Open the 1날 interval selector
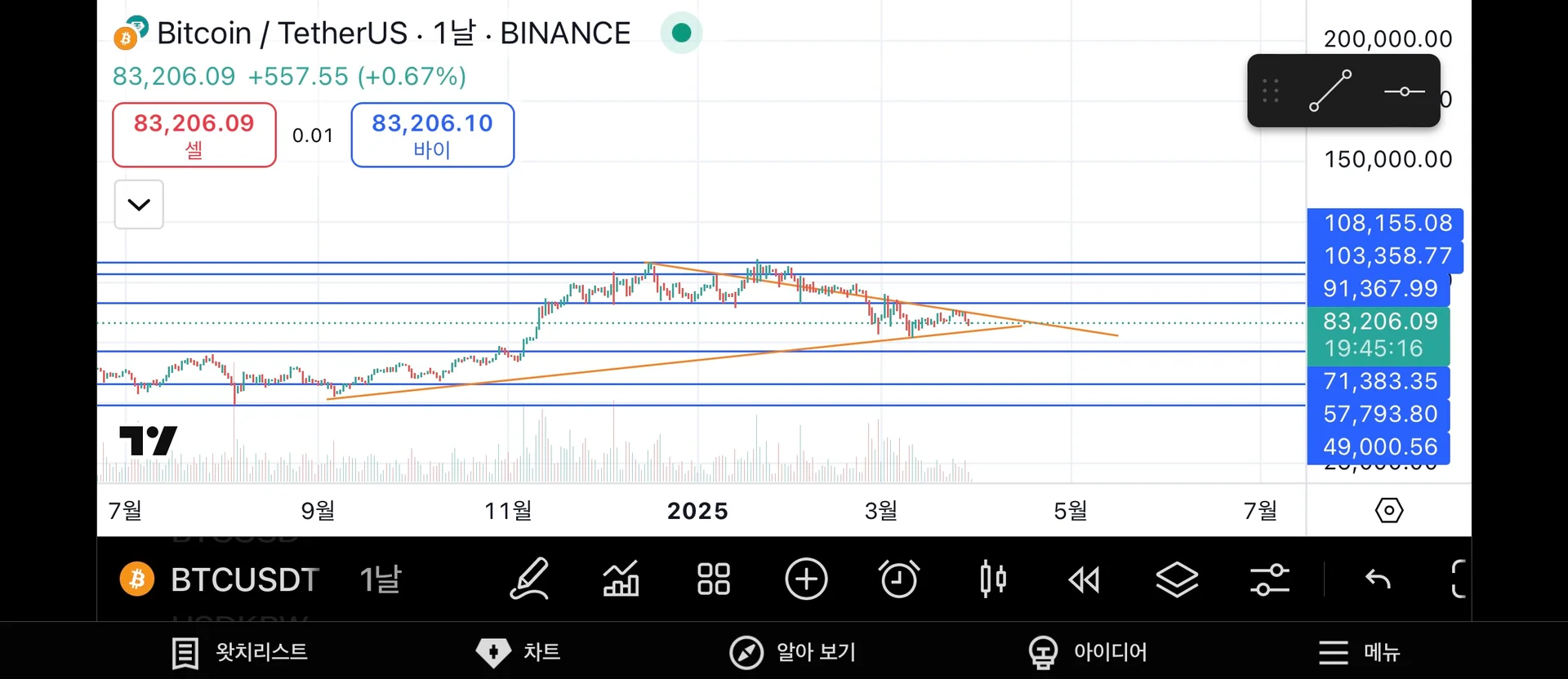 381,579
